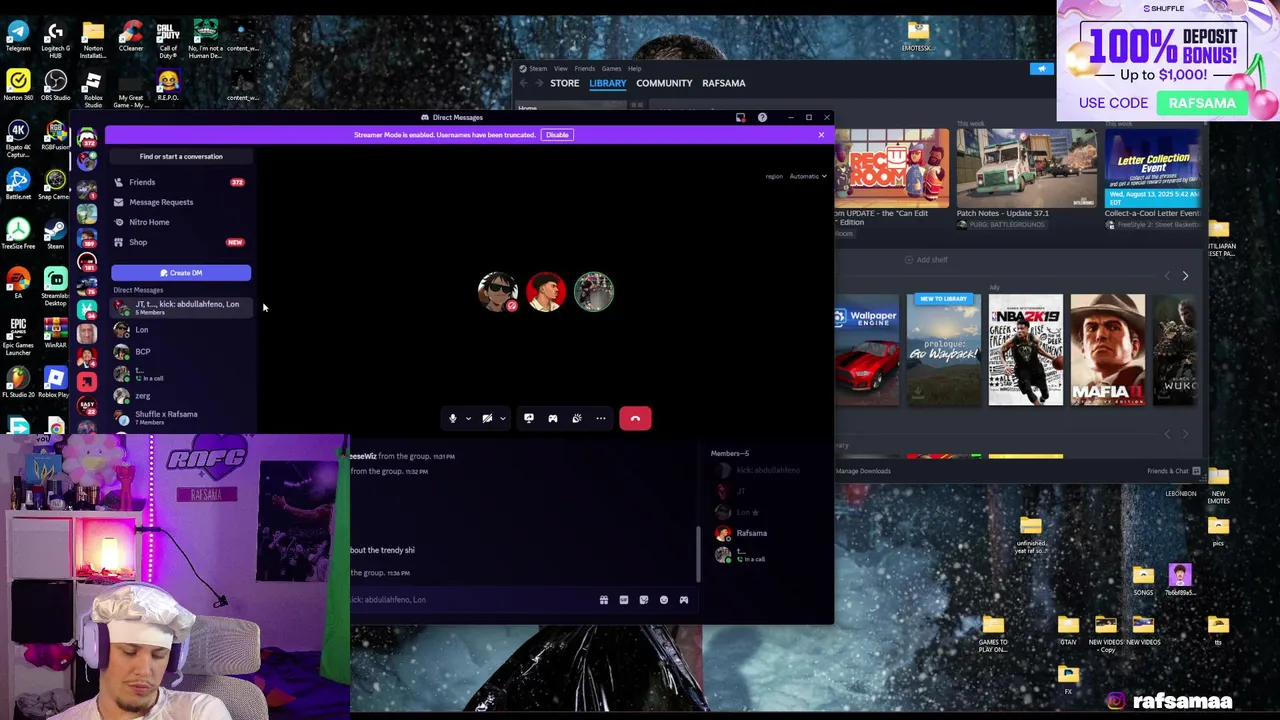1280x720 pixels.
Task: Send a gift icon in chat bar
Action: (604, 600)
